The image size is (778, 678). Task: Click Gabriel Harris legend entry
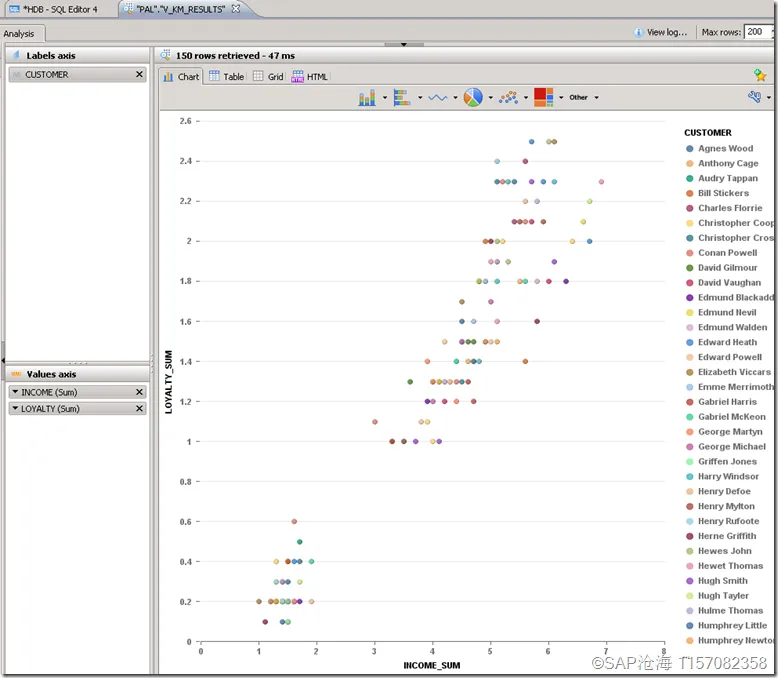pos(721,402)
